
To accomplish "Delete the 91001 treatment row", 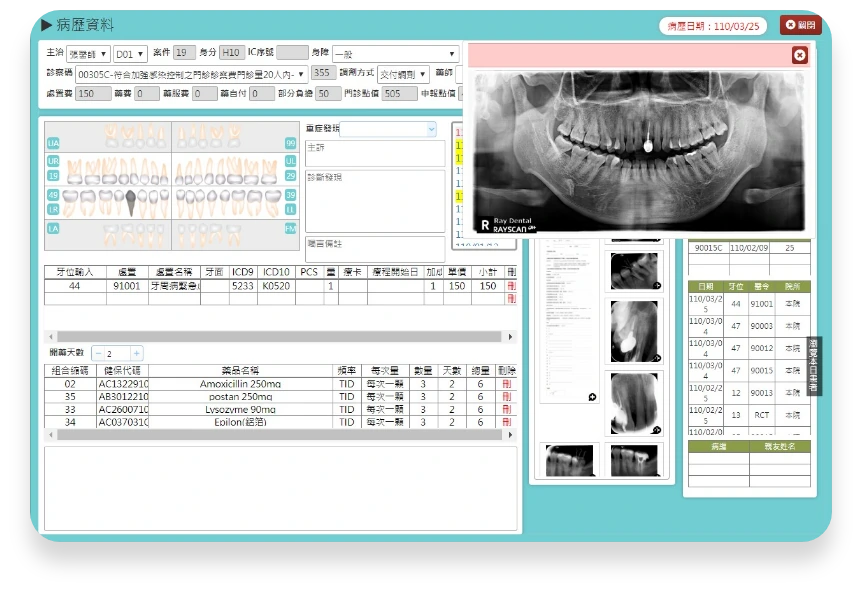I will click(x=511, y=286).
